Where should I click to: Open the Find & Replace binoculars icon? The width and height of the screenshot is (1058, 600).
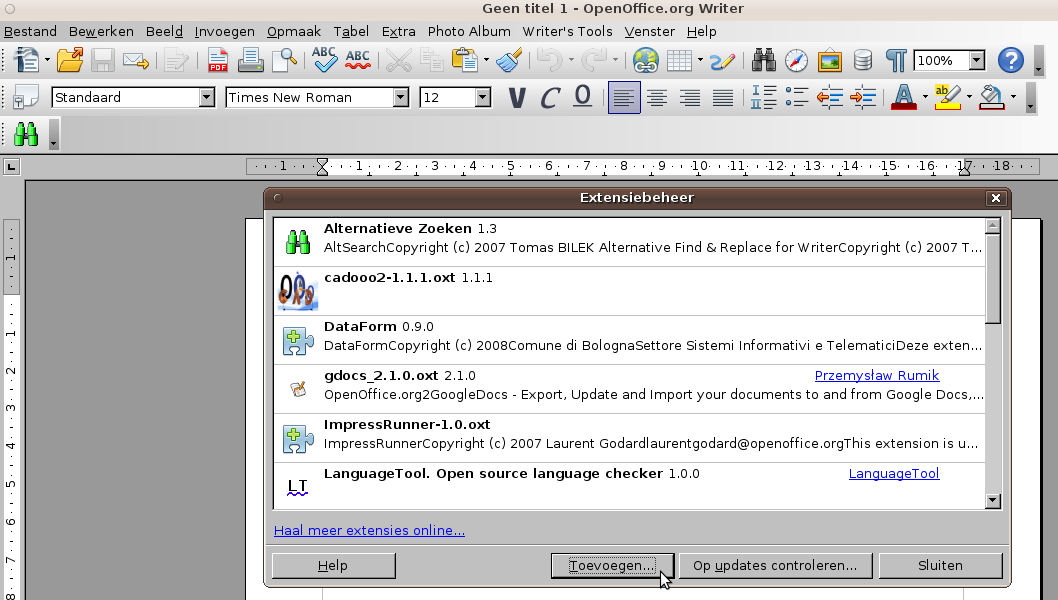click(x=764, y=61)
